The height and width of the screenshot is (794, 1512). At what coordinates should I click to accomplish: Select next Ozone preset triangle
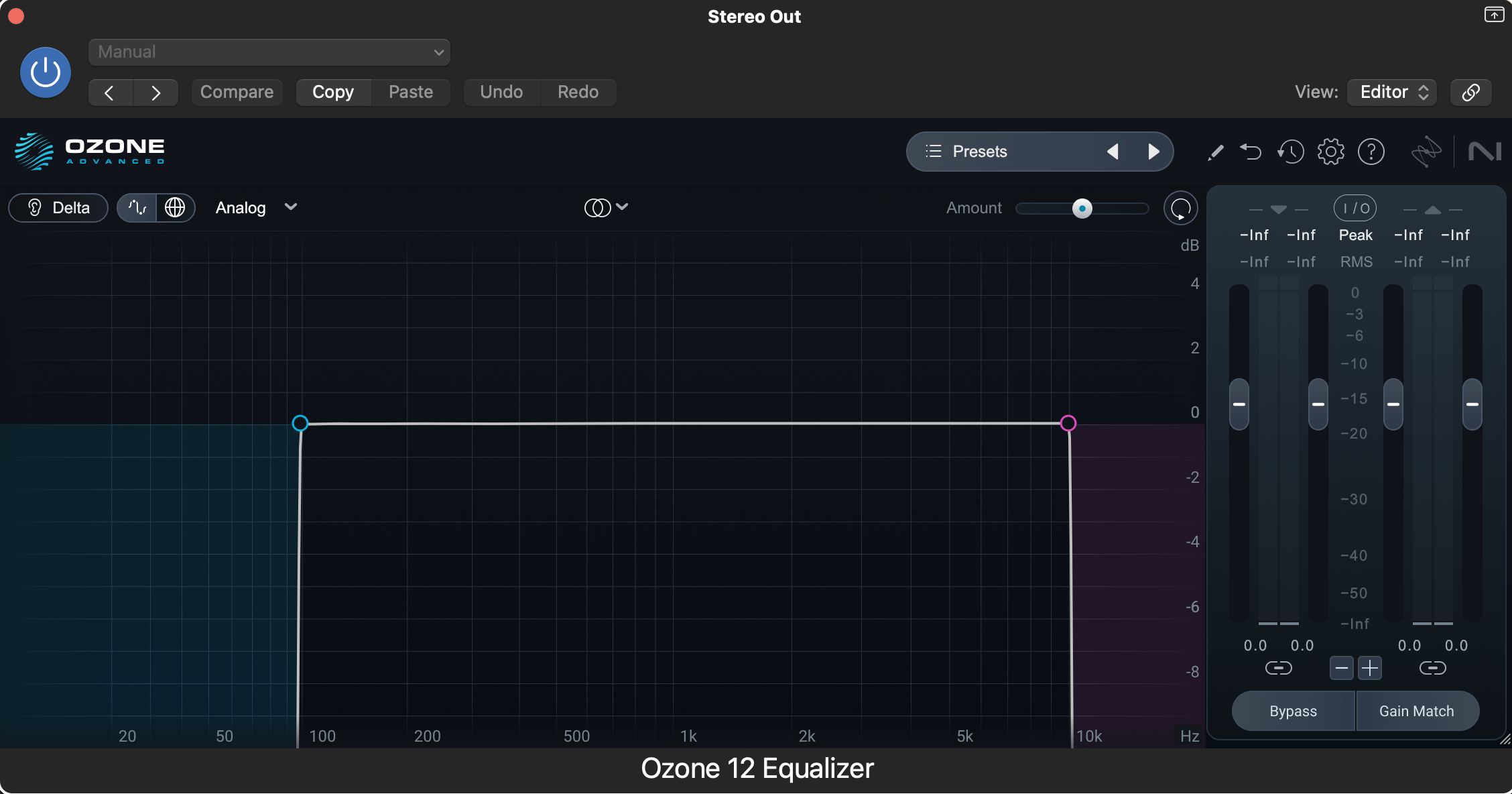1153,152
